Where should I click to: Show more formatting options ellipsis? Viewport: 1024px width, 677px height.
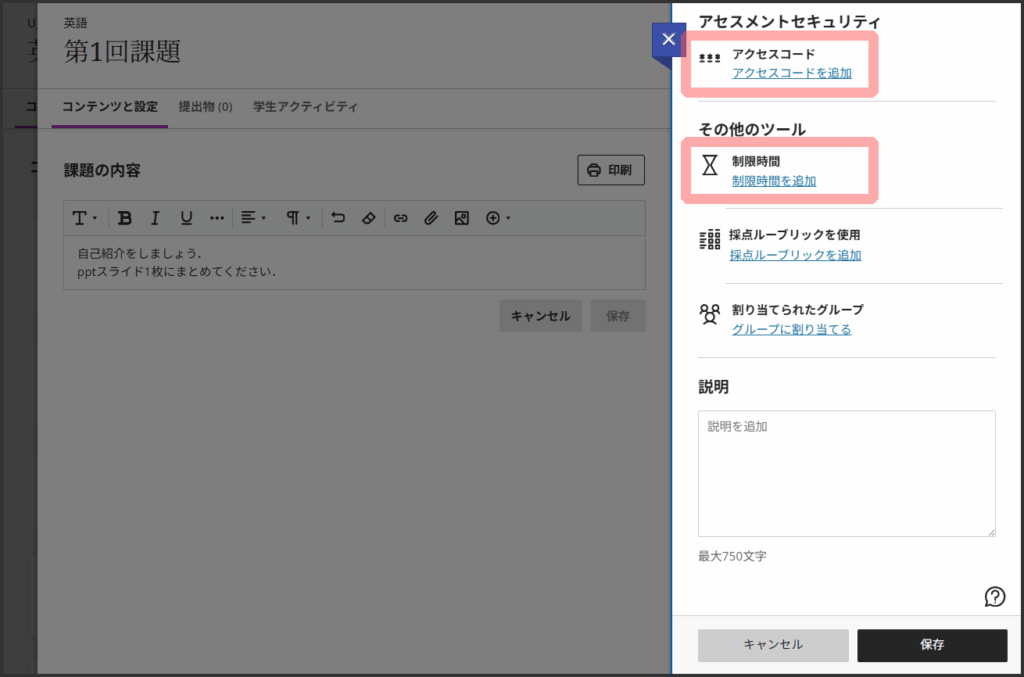[x=217, y=218]
